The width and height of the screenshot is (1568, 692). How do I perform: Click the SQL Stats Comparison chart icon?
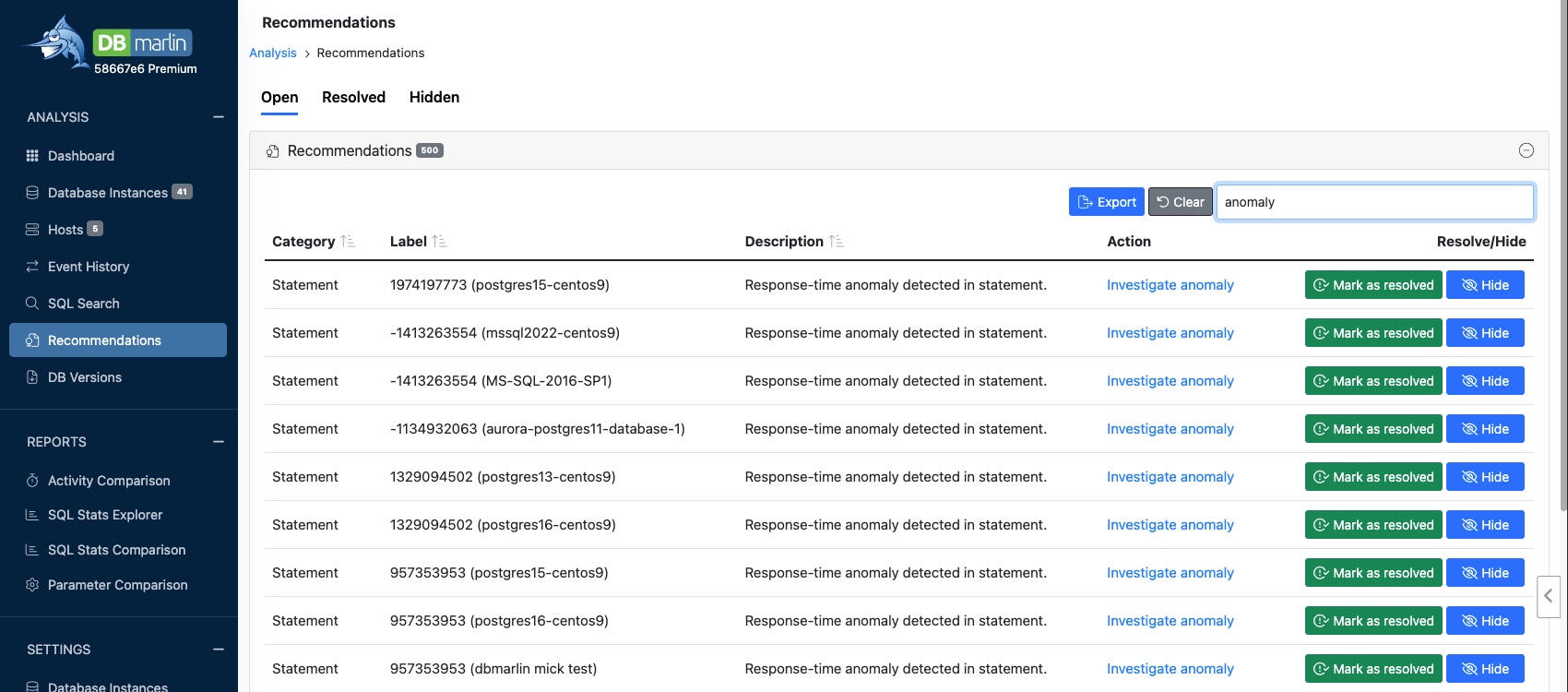click(x=32, y=550)
